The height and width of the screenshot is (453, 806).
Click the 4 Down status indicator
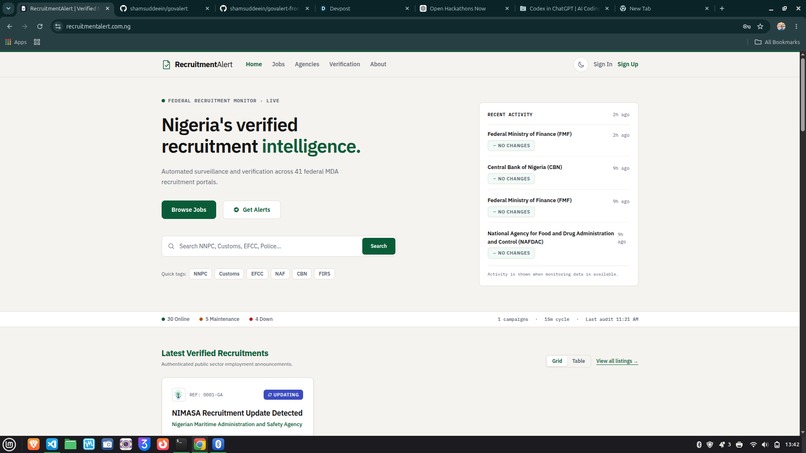pyautogui.click(x=261, y=319)
